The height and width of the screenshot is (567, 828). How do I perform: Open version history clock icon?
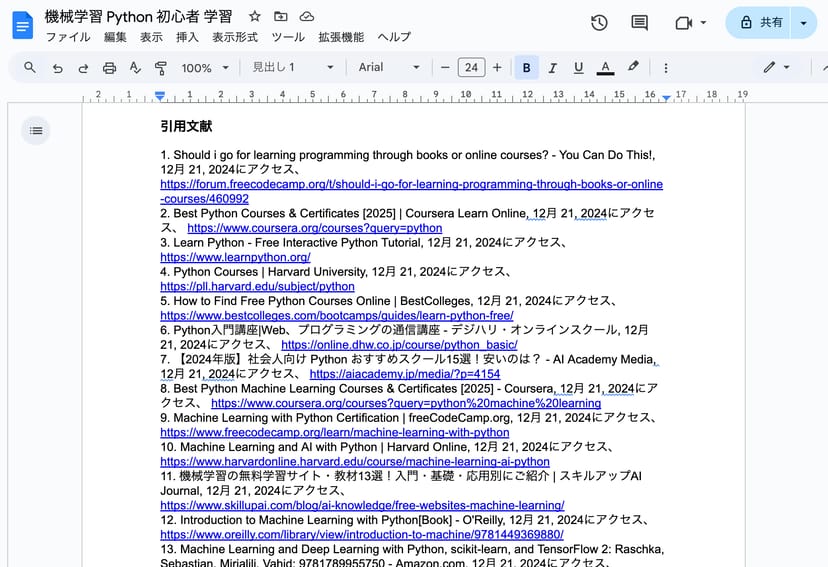coord(599,23)
